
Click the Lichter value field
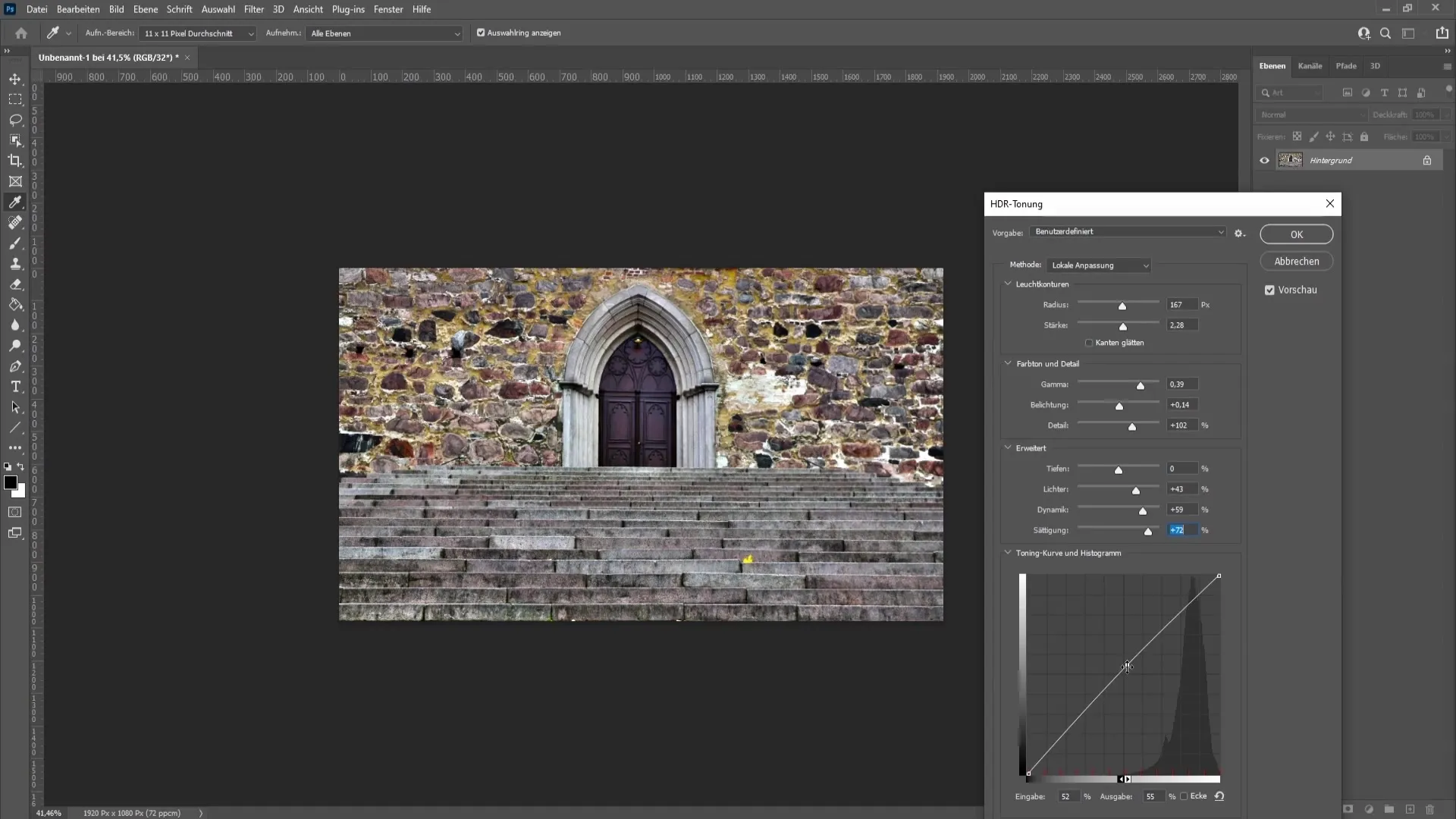1182,489
